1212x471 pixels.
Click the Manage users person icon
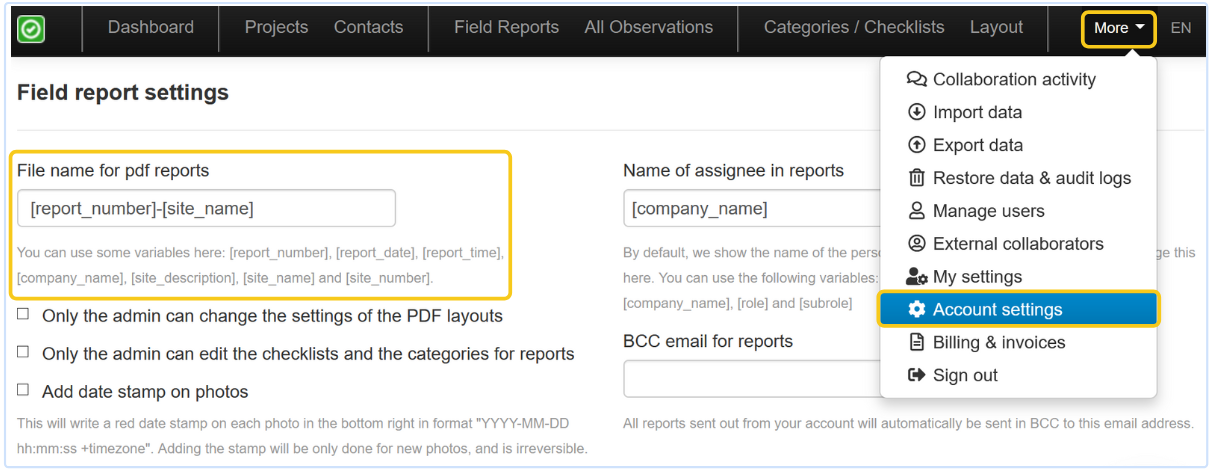[916, 212]
